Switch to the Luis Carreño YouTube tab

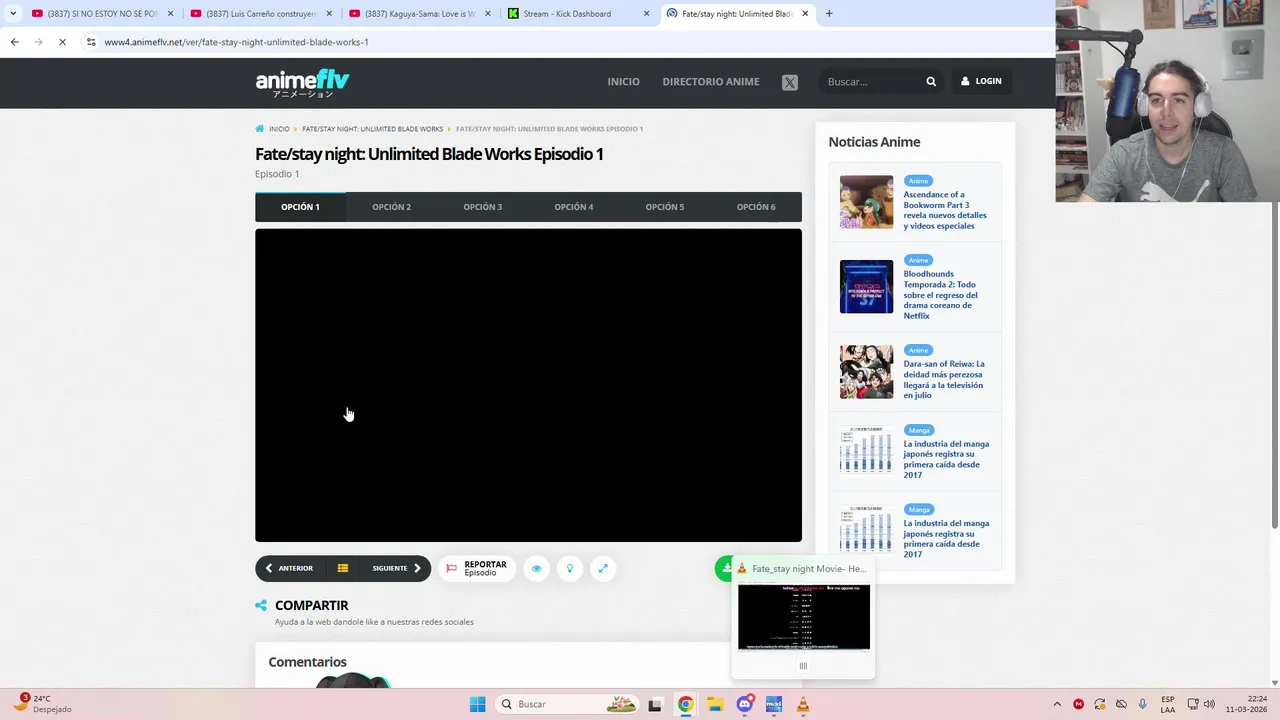click(x=260, y=13)
